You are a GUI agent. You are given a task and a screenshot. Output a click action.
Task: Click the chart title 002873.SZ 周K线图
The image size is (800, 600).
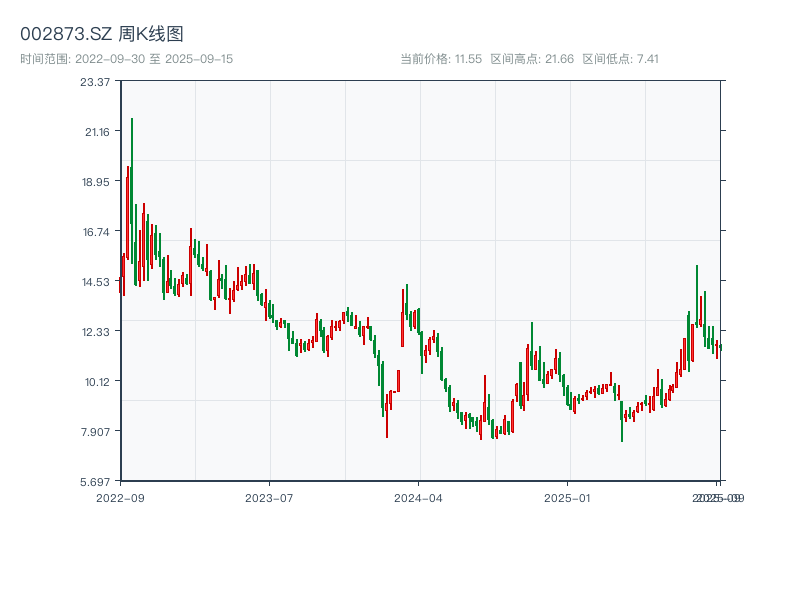(x=102, y=34)
